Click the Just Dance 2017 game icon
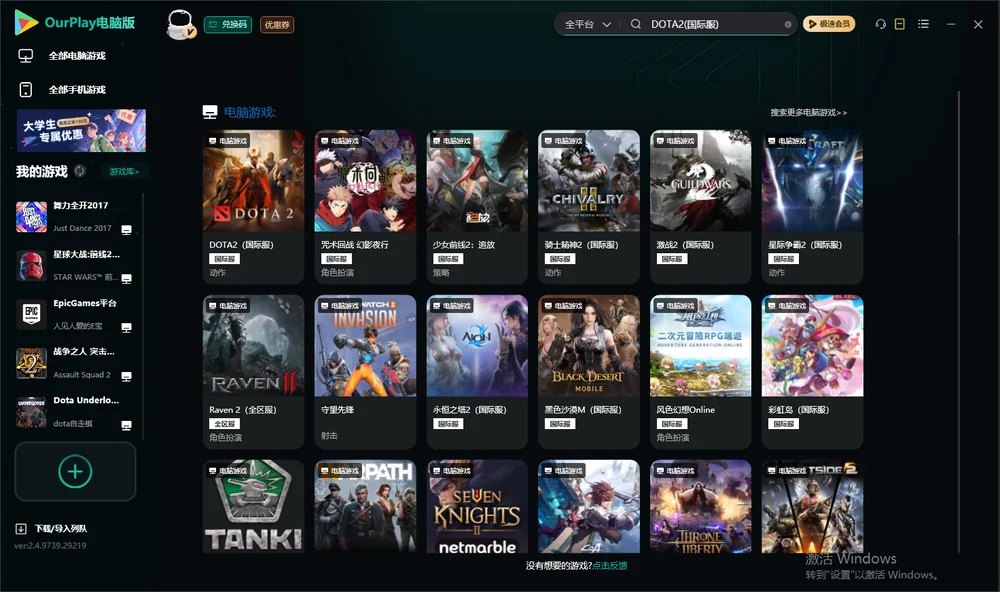 (31, 217)
